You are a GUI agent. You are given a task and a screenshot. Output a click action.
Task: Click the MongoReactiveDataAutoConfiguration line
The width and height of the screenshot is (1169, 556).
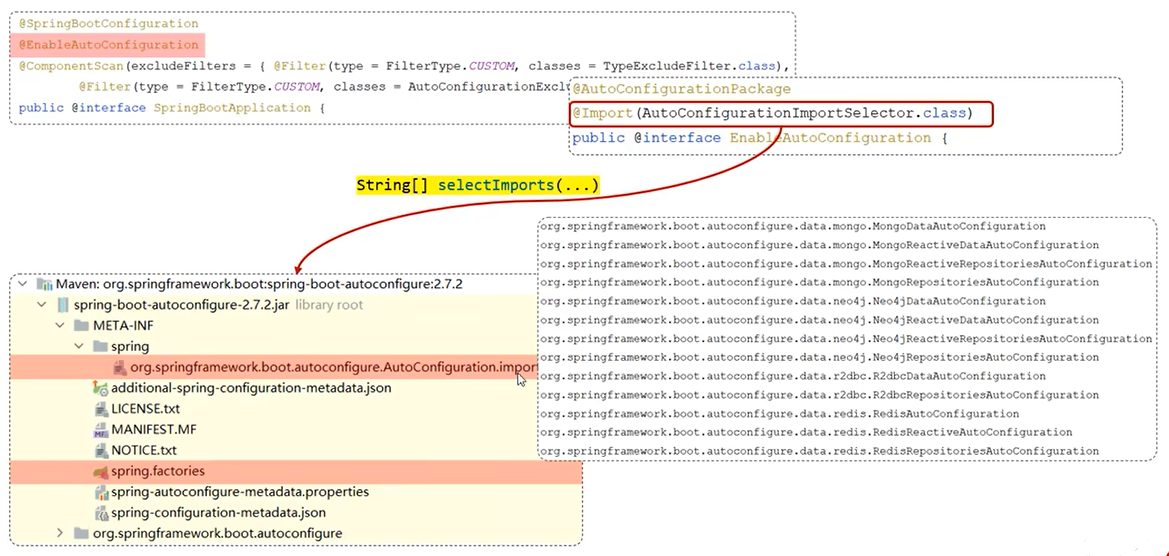click(819, 244)
